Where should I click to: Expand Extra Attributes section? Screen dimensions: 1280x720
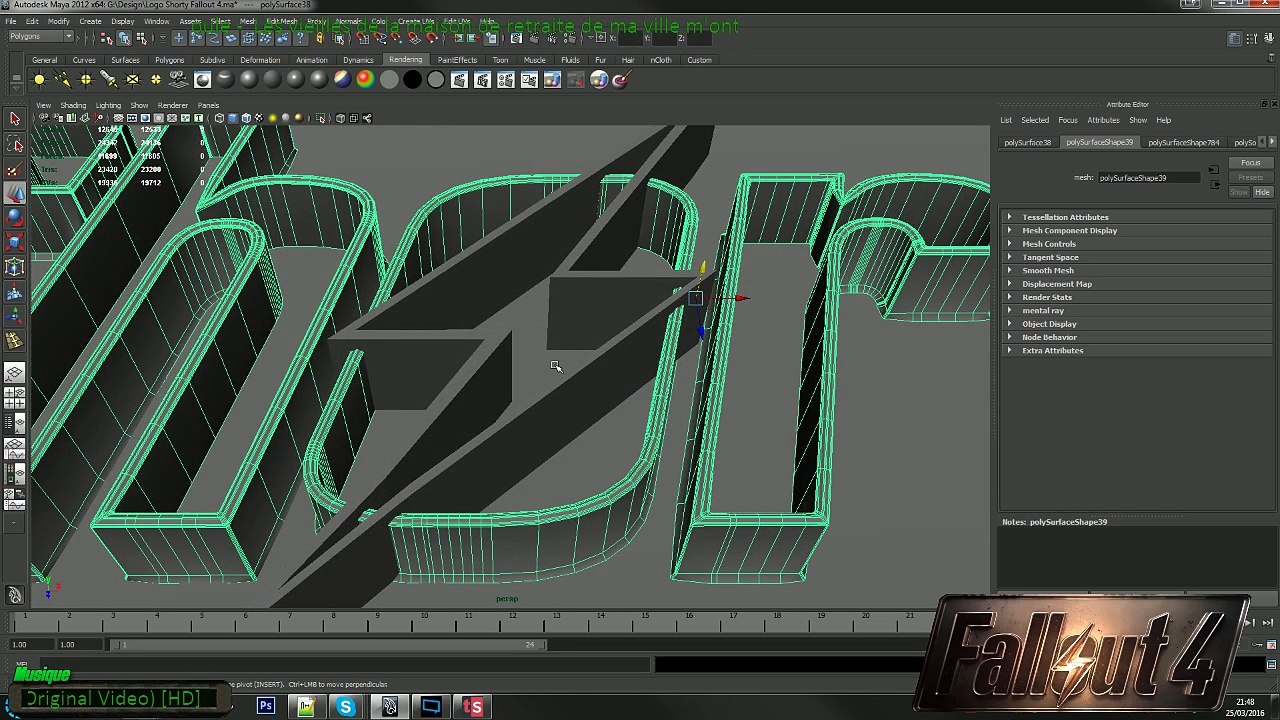(1136, 351)
